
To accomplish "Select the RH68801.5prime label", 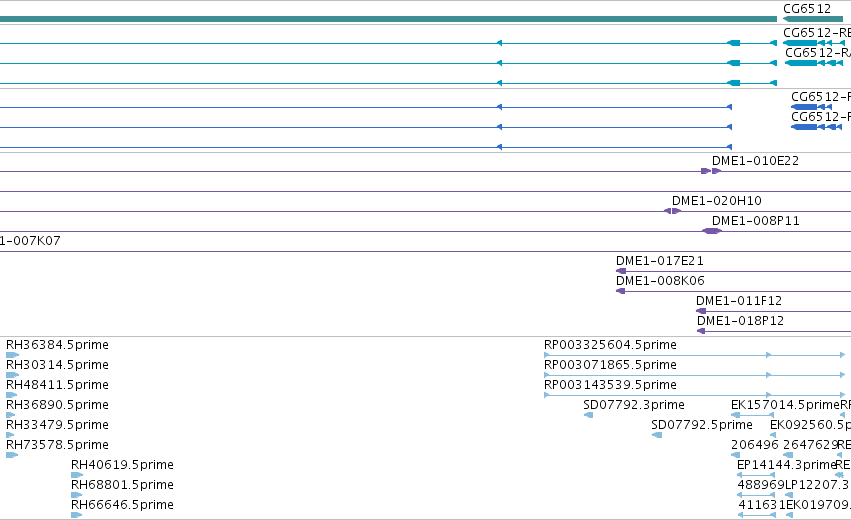I will (122, 486).
